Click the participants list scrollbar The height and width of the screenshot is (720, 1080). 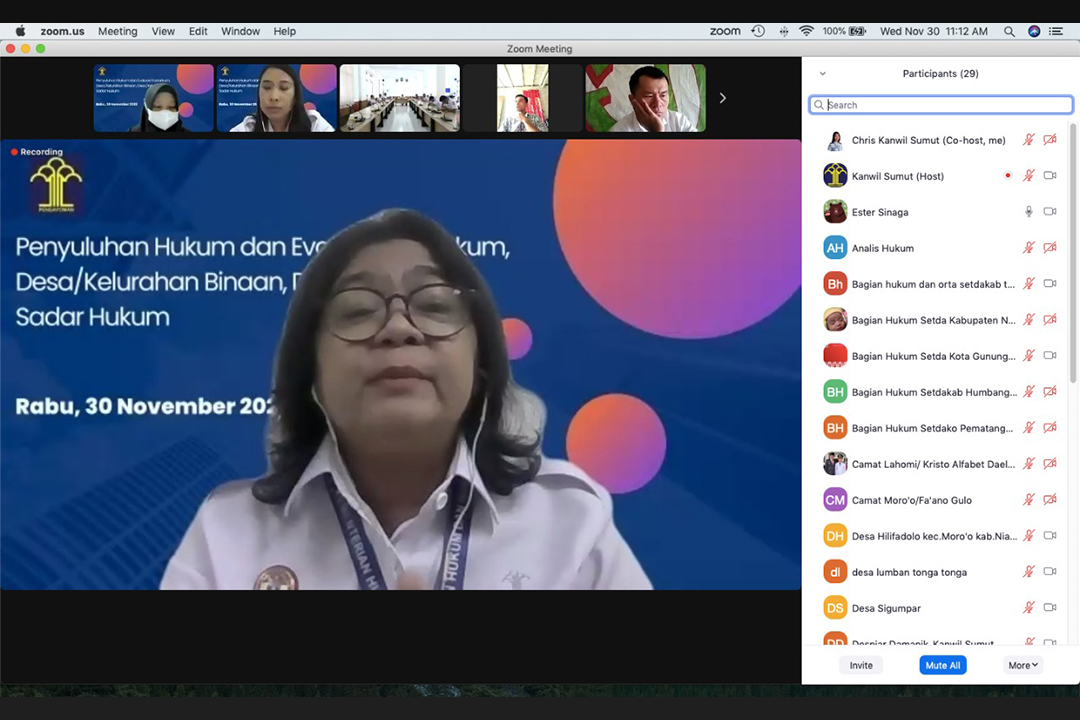(x=1073, y=250)
